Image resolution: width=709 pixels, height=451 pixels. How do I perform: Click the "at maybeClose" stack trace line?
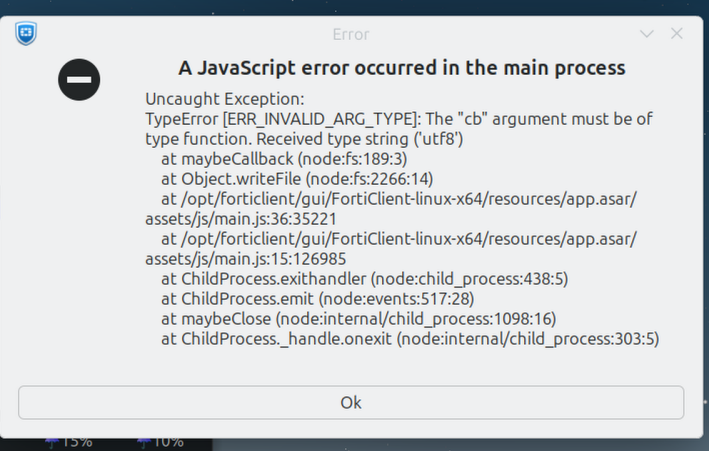pos(359,319)
